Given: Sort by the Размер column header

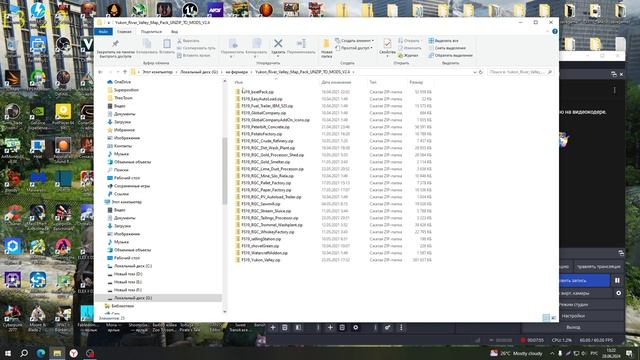Looking at the screenshot, I should pyautogui.click(x=416, y=82).
